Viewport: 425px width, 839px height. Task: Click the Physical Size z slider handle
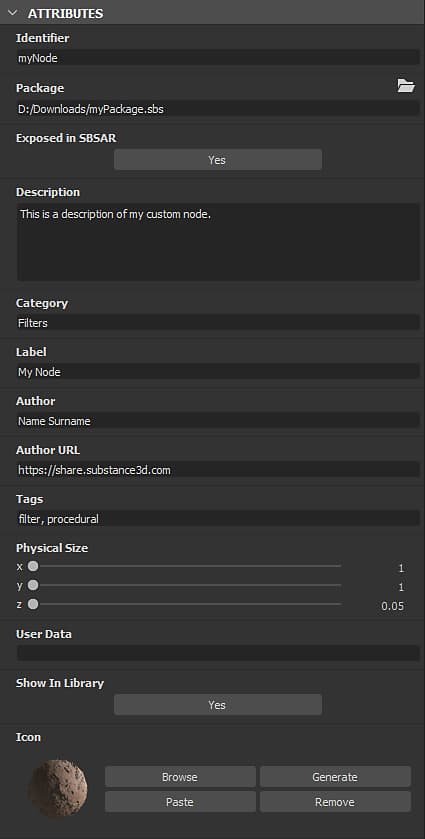[x=33, y=604]
